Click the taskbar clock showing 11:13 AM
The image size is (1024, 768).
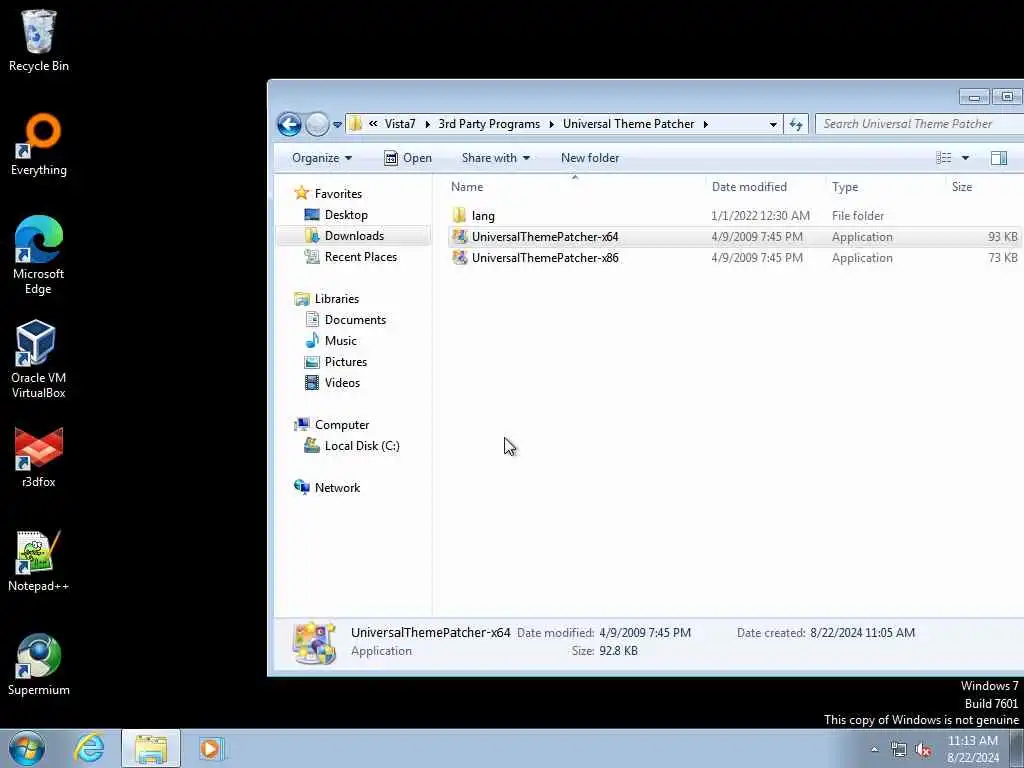point(973,749)
